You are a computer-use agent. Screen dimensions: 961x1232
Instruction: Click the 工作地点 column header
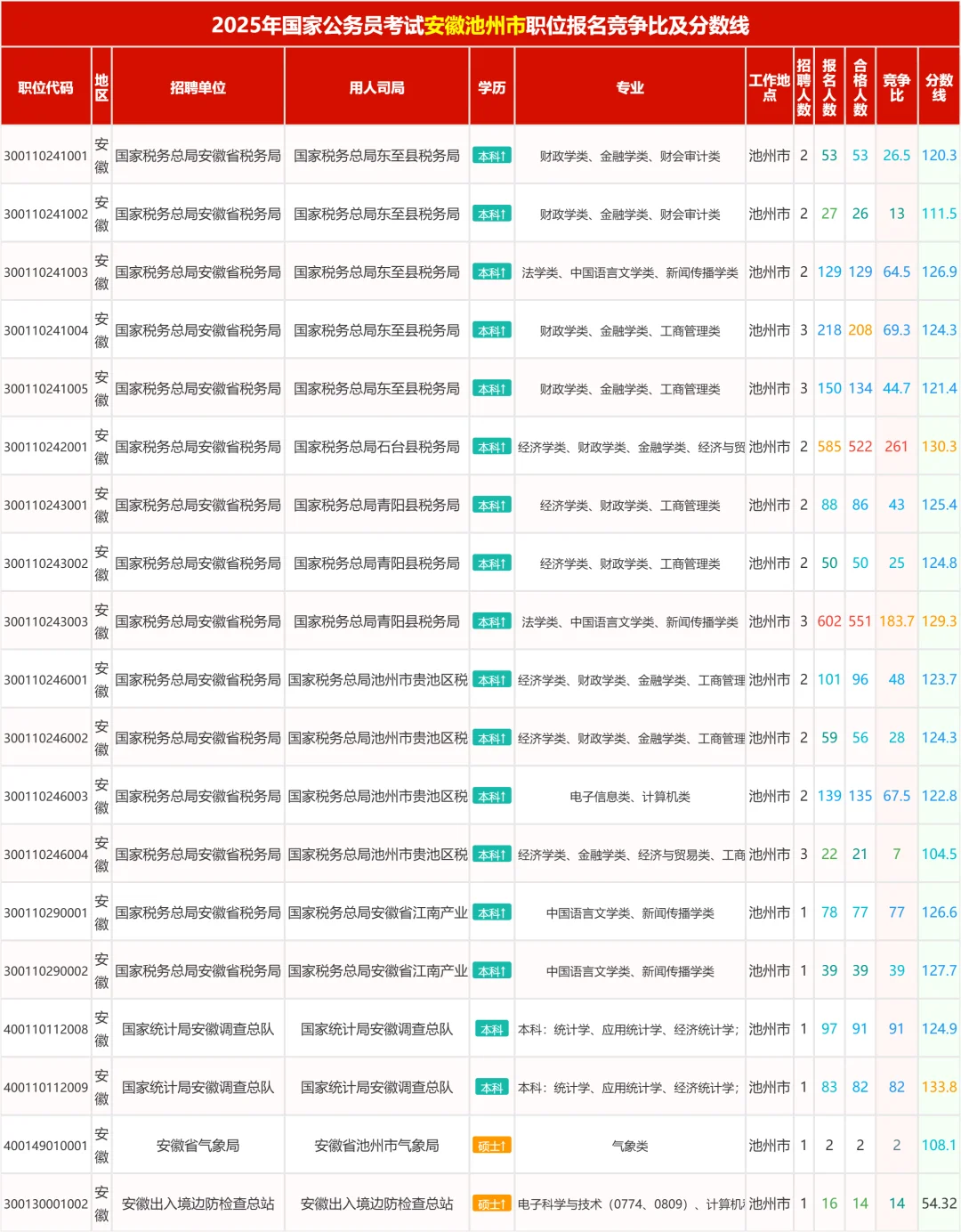point(769,87)
